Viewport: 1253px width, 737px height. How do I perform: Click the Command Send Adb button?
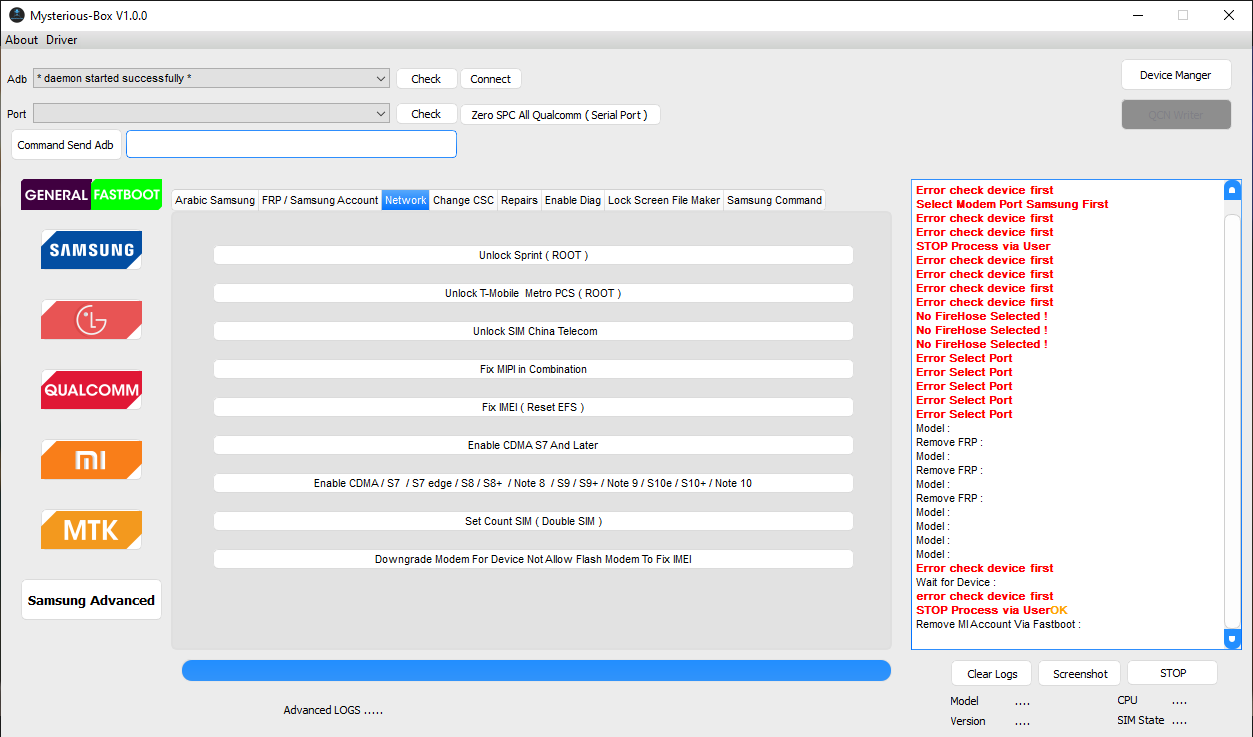click(x=66, y=145)
